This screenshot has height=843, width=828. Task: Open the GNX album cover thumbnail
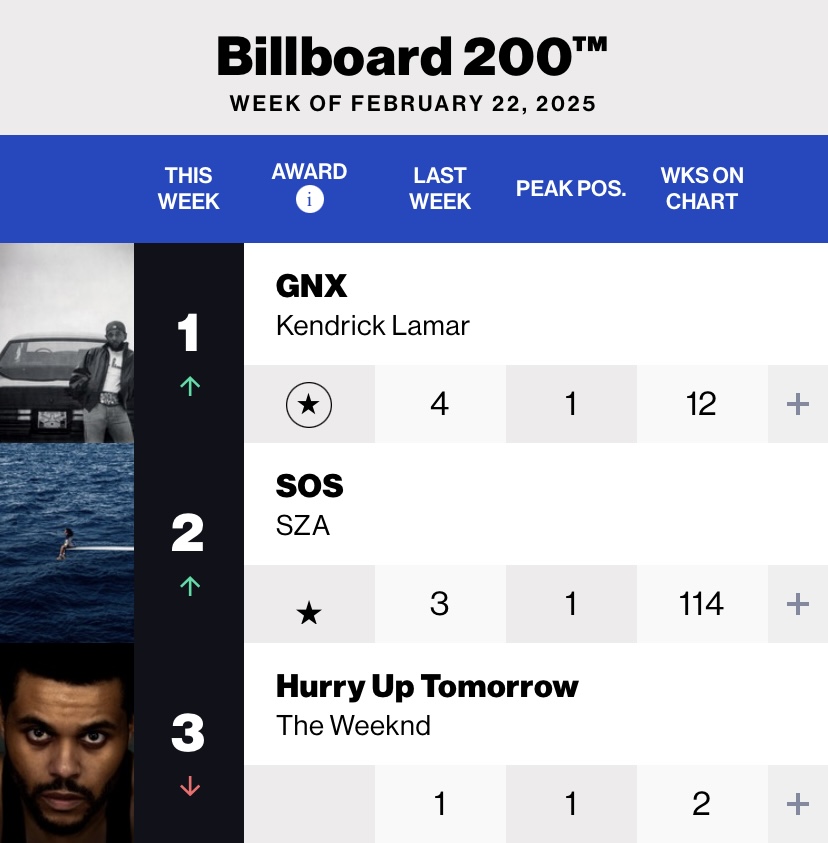67,343
